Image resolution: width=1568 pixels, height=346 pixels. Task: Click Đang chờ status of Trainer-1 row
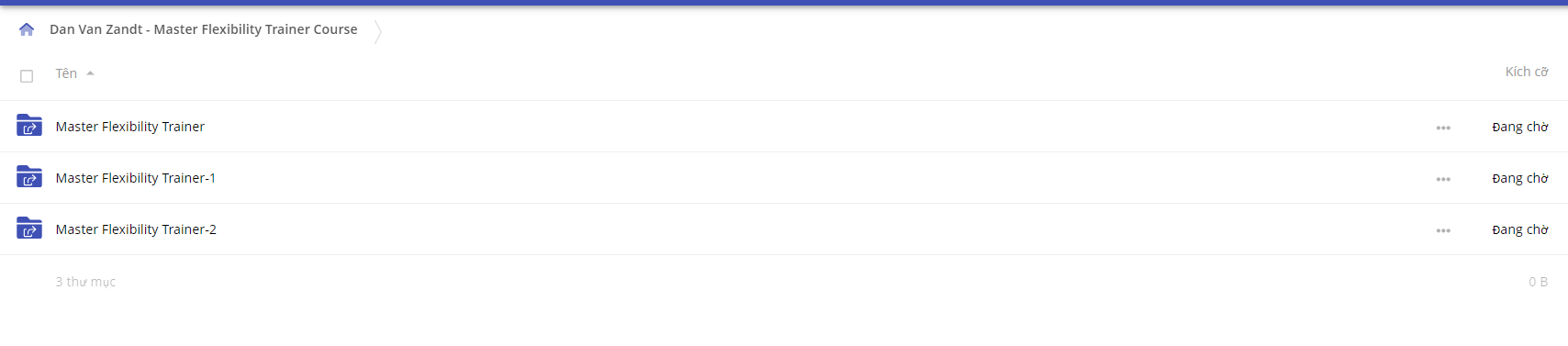[1520, 178]
